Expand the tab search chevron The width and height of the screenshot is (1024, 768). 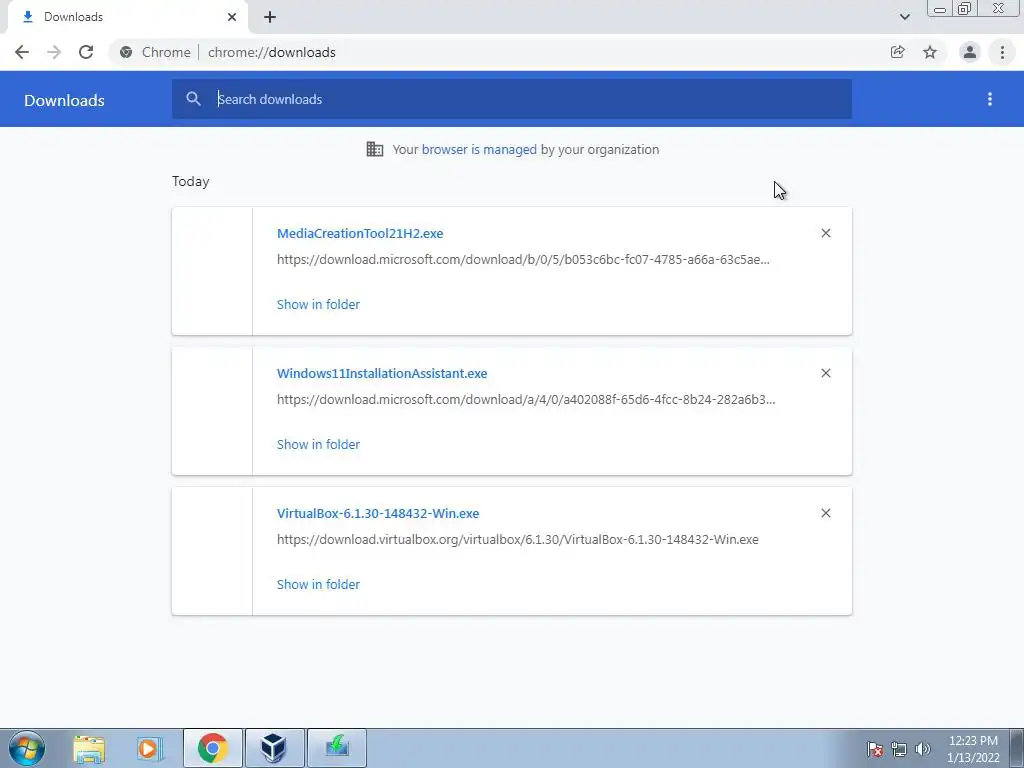click(904, 17)
